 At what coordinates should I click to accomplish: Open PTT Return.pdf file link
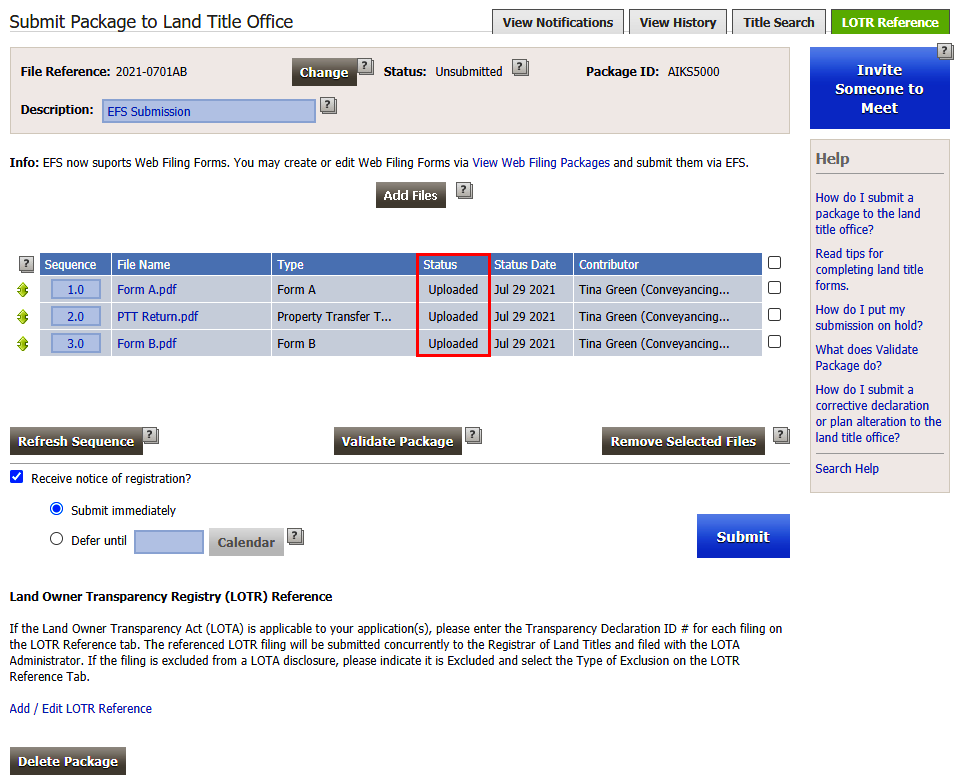pos(158,317)
